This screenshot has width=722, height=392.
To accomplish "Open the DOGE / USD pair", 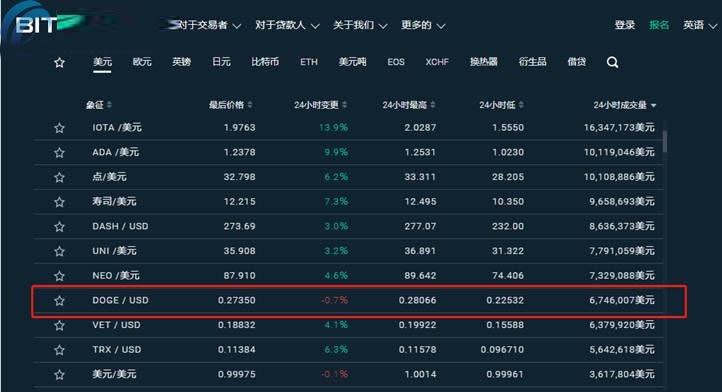I will [x=120, y=300].
